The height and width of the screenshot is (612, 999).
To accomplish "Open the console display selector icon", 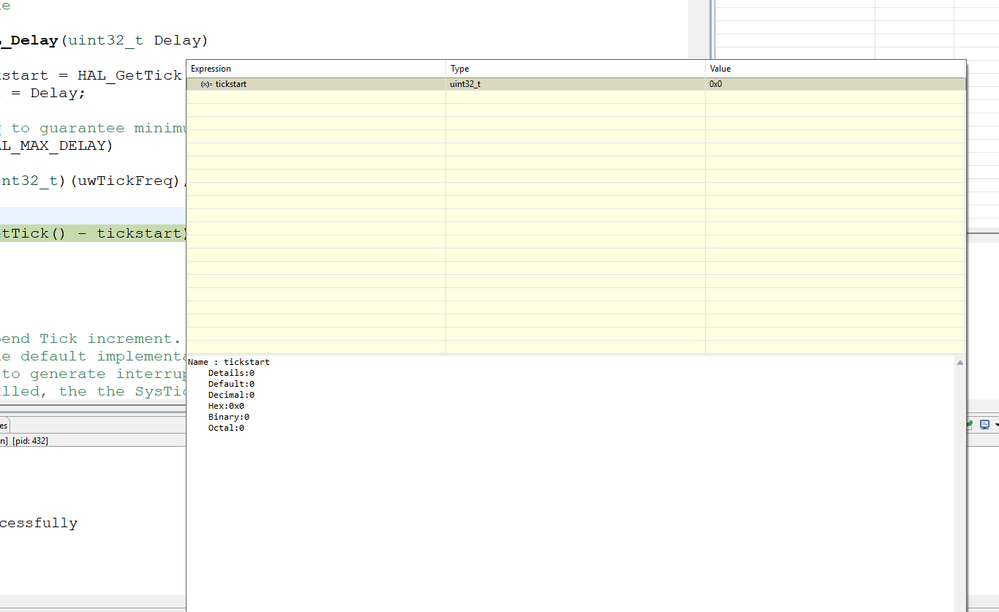I will (x=984, y=425).
